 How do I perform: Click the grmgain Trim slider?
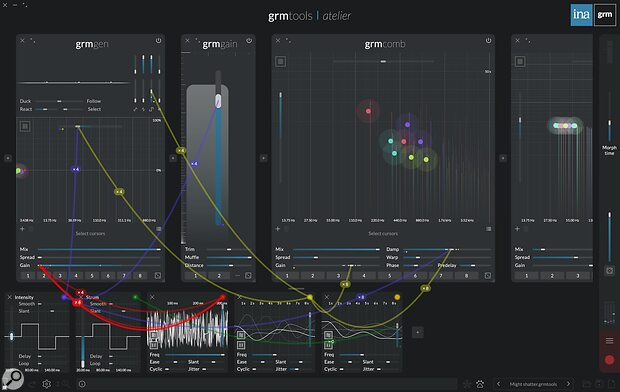pos(229,250)
